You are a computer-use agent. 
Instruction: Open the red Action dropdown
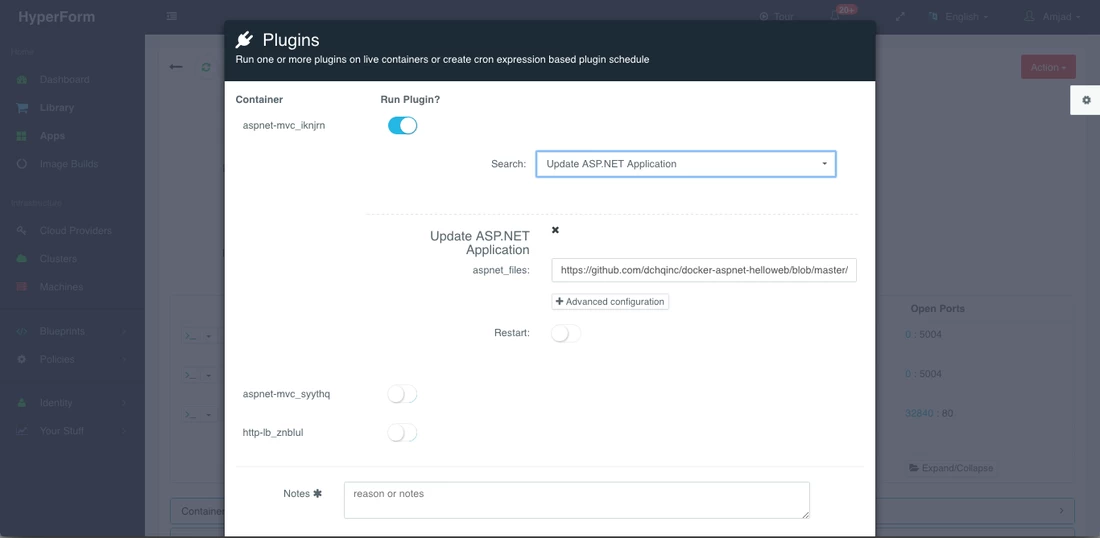pos(1048,67)
